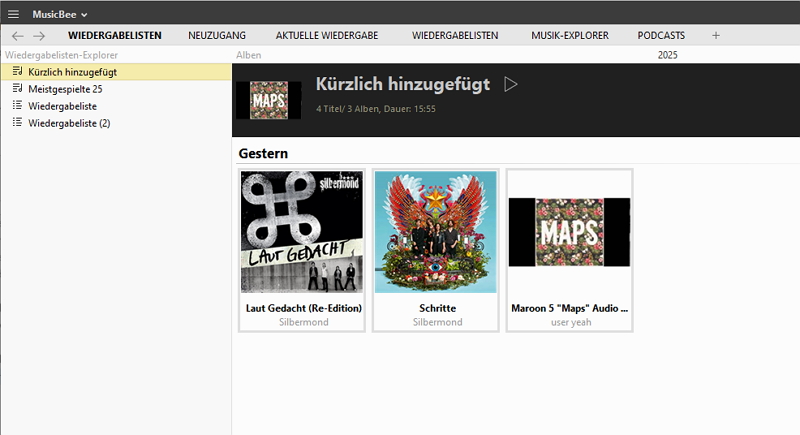Click Maroon 5 "Maps" Audio title text
This screenshot has height=435, width=800.
point(570,308)
